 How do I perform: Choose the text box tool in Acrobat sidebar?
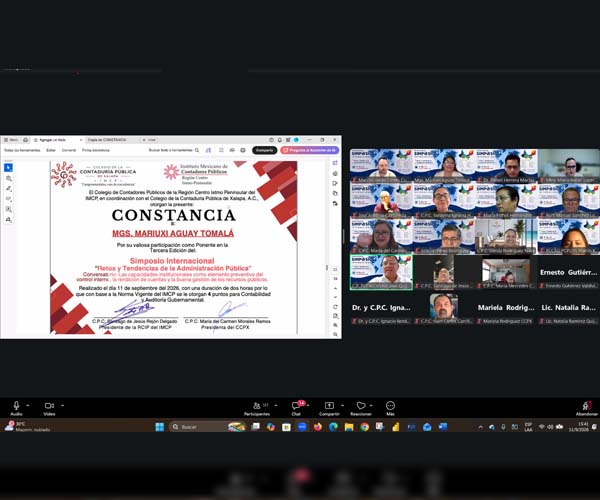click(x=8, y=209)
